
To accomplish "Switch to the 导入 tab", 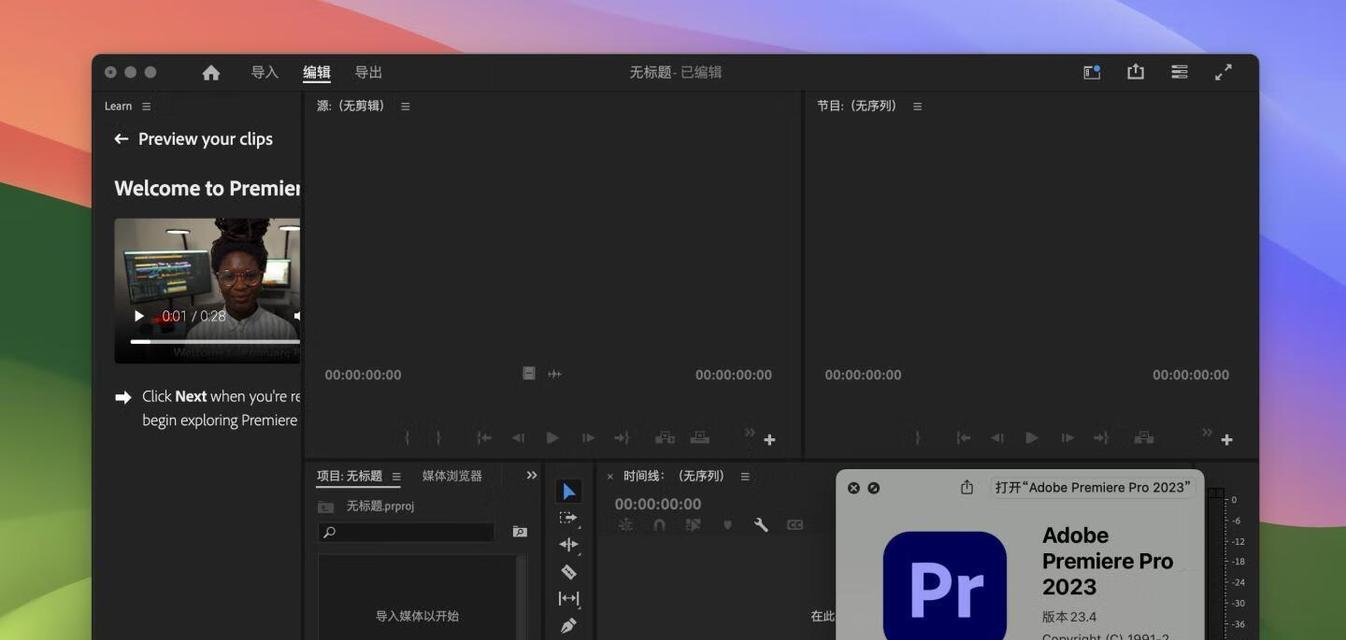I will point(264,72).
